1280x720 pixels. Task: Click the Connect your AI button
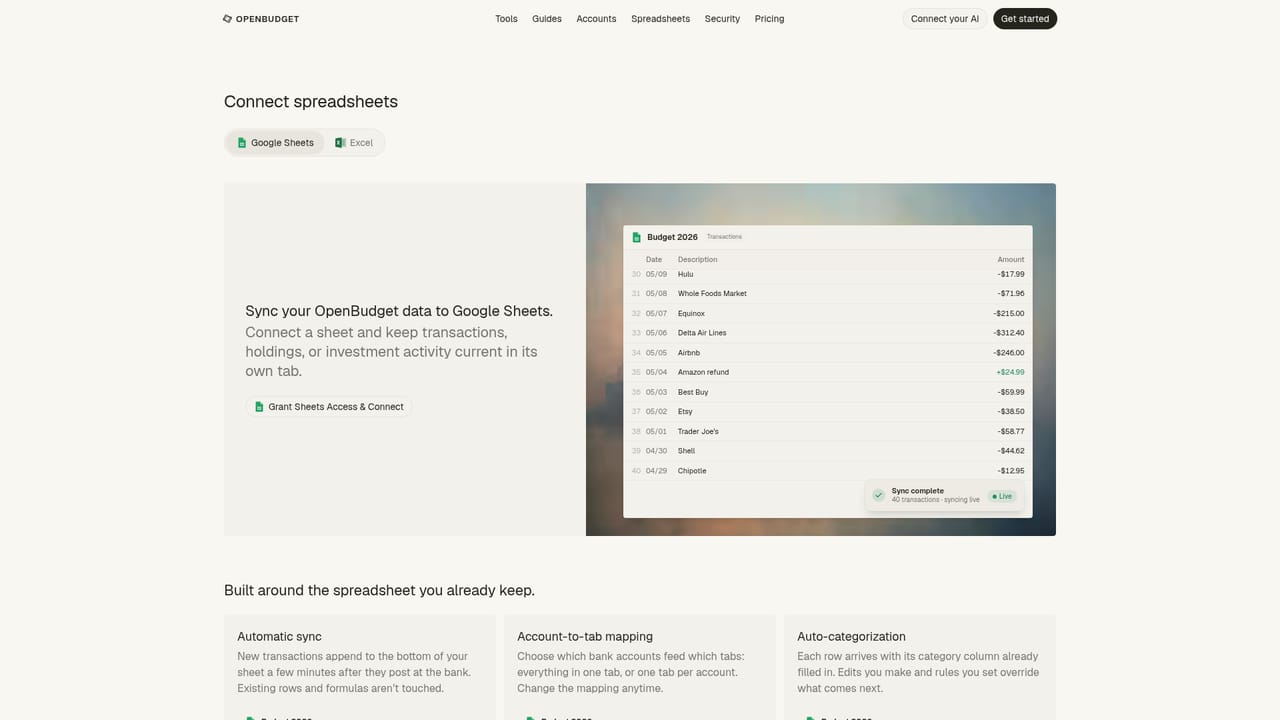(945, 19)
